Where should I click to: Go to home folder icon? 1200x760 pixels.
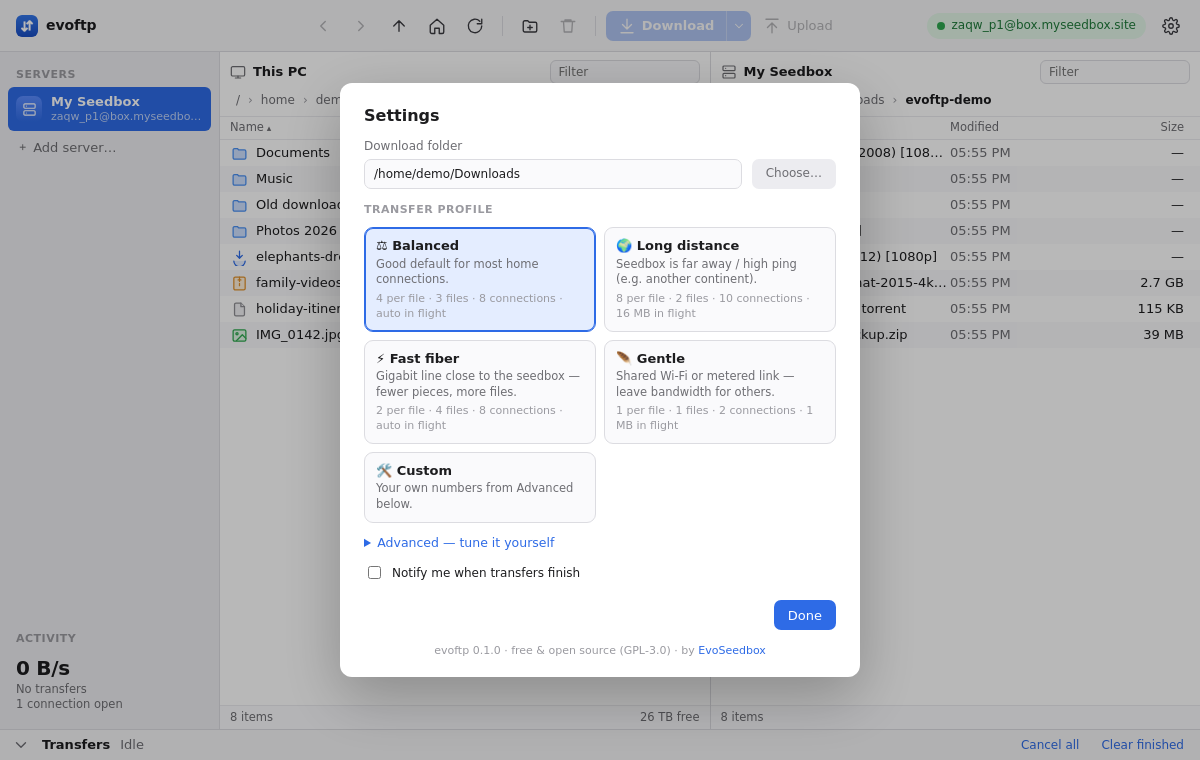point(437,26)
